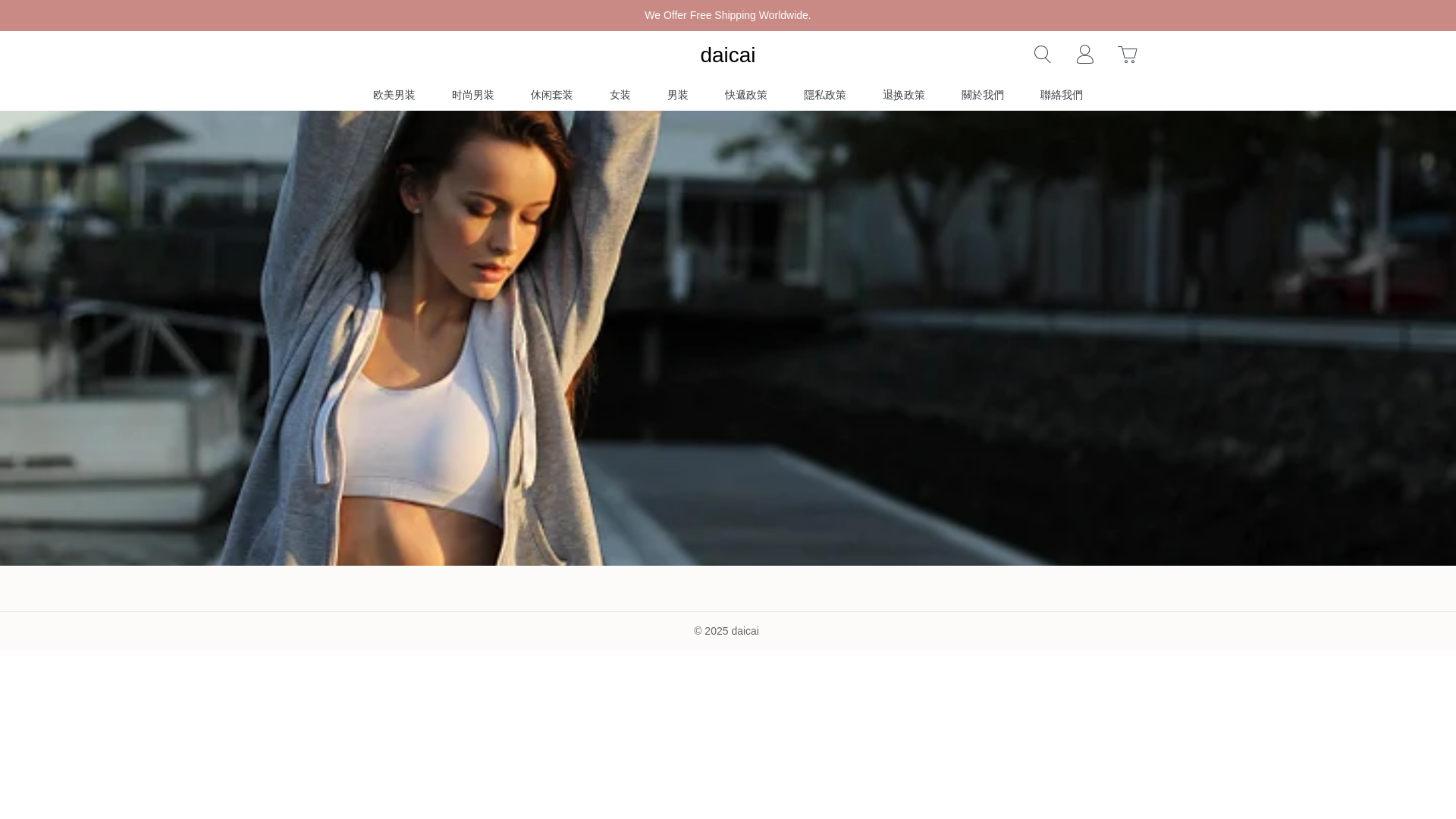This screenshot has height=819, width=1456.
Task: View the 隱私政策 privacy policy page
Action: coord(824,95)
